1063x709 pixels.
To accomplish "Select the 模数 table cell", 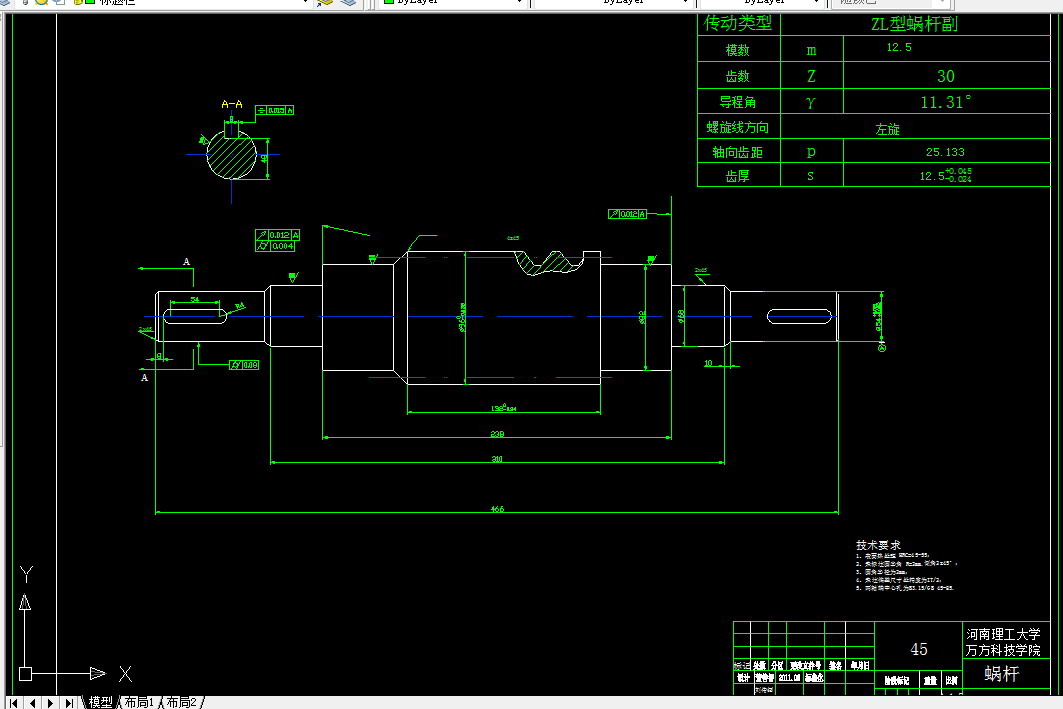I will point(738,49).
